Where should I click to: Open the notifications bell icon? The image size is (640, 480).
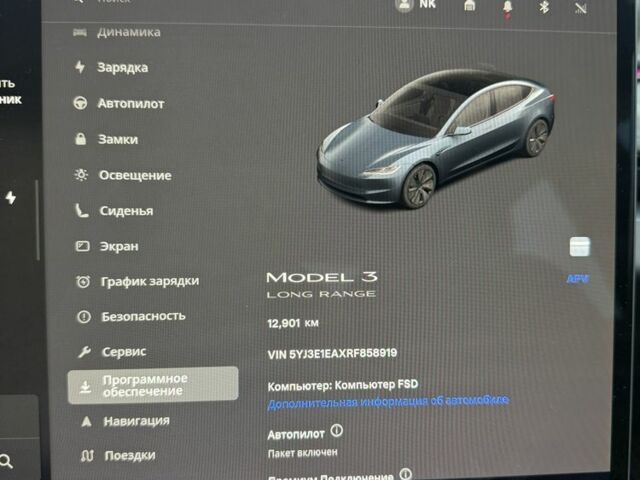coord(508,7)
